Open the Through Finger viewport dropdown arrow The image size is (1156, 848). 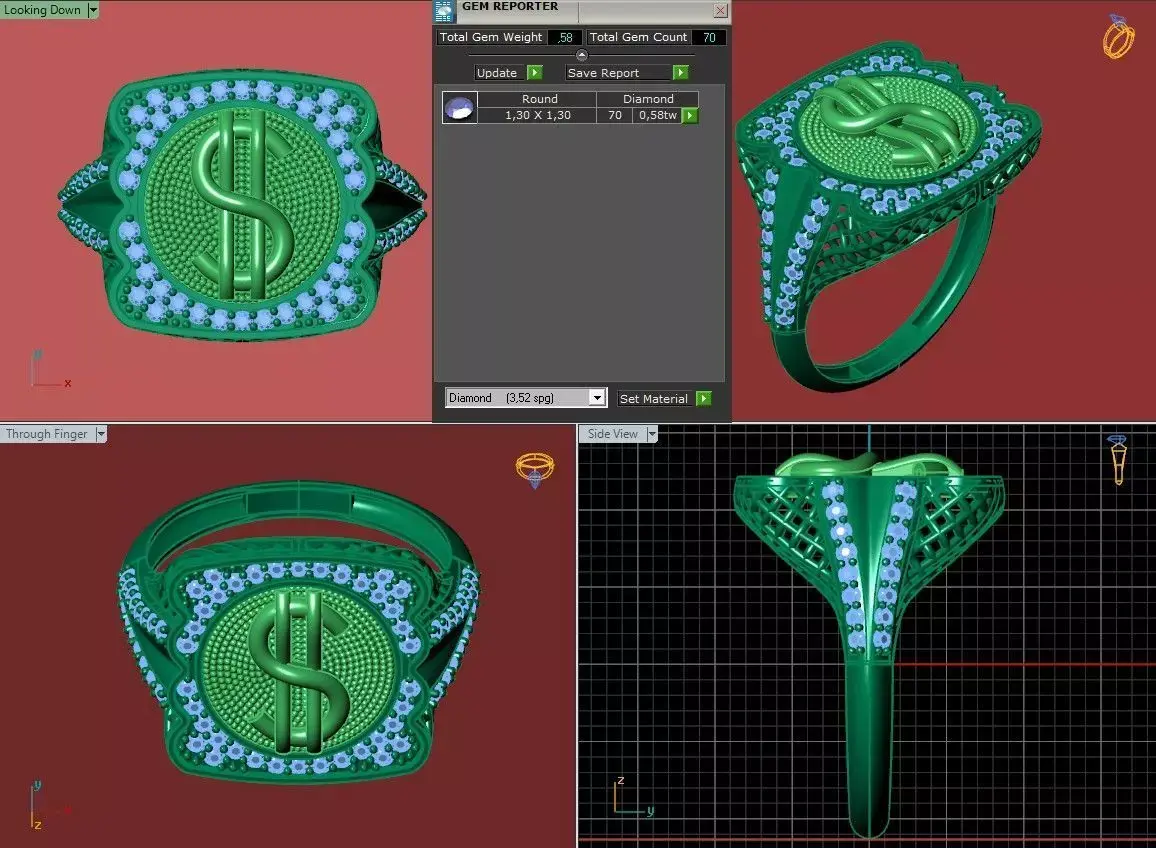(x=101, y=434)
